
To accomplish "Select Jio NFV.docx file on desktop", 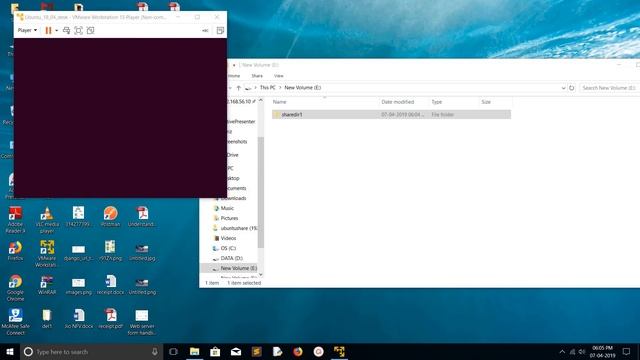I will tap(78, 319).
